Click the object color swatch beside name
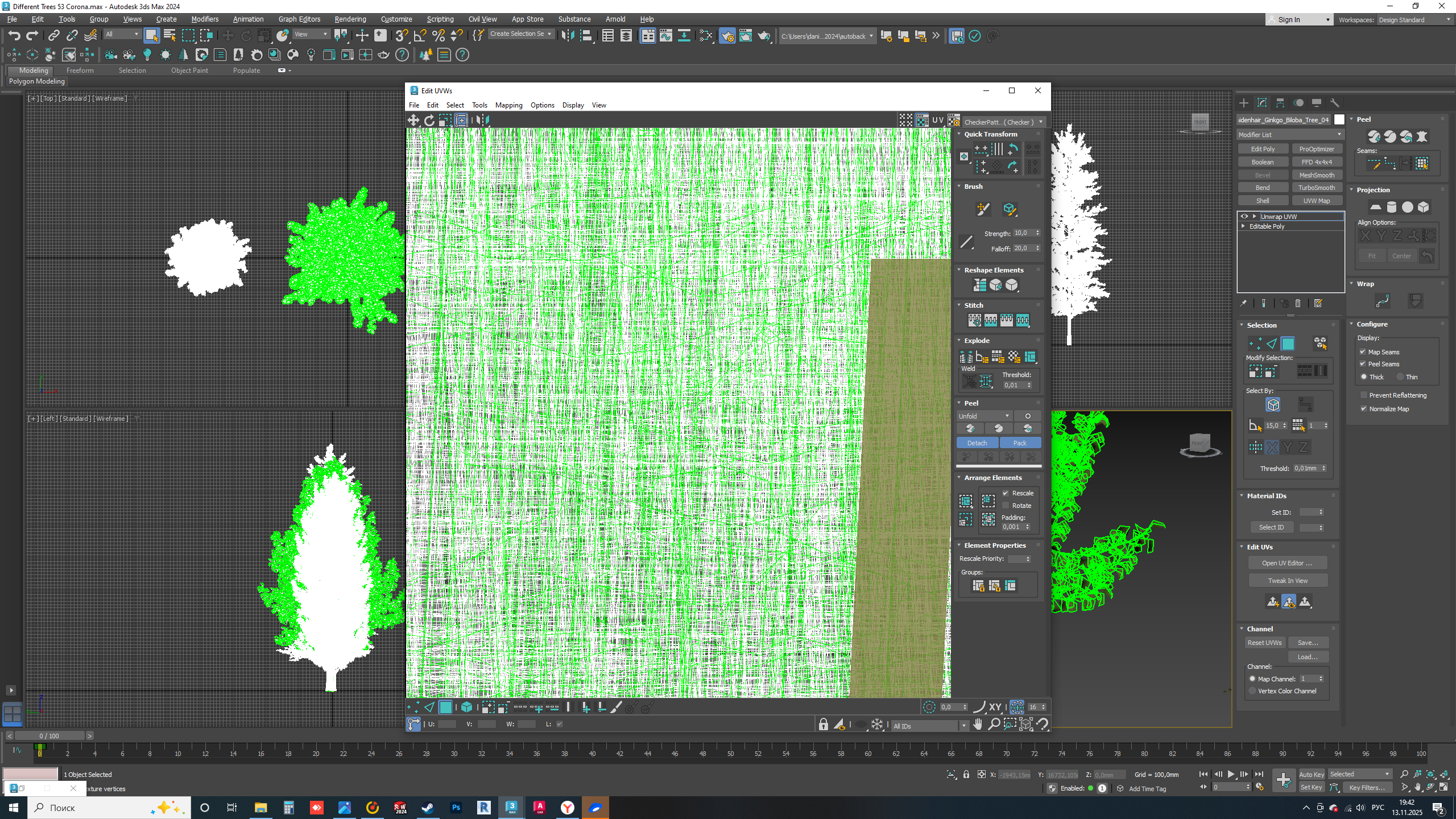 tap(1339, 119)
